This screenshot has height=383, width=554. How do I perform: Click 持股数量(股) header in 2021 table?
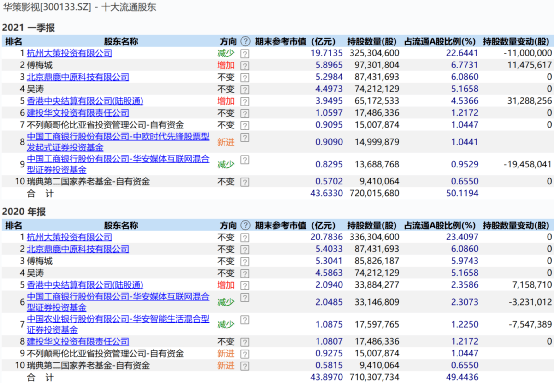point(372,41)
